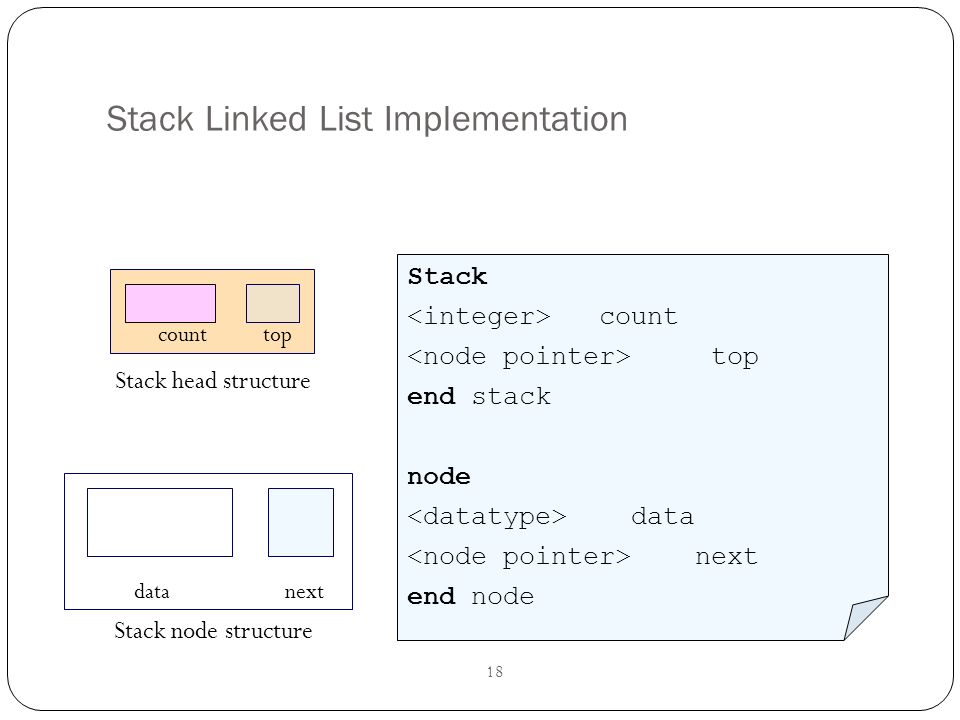Click the bold 'node' keyword
Viewport: 960px width, 720px height.
[x=438, y=477]
